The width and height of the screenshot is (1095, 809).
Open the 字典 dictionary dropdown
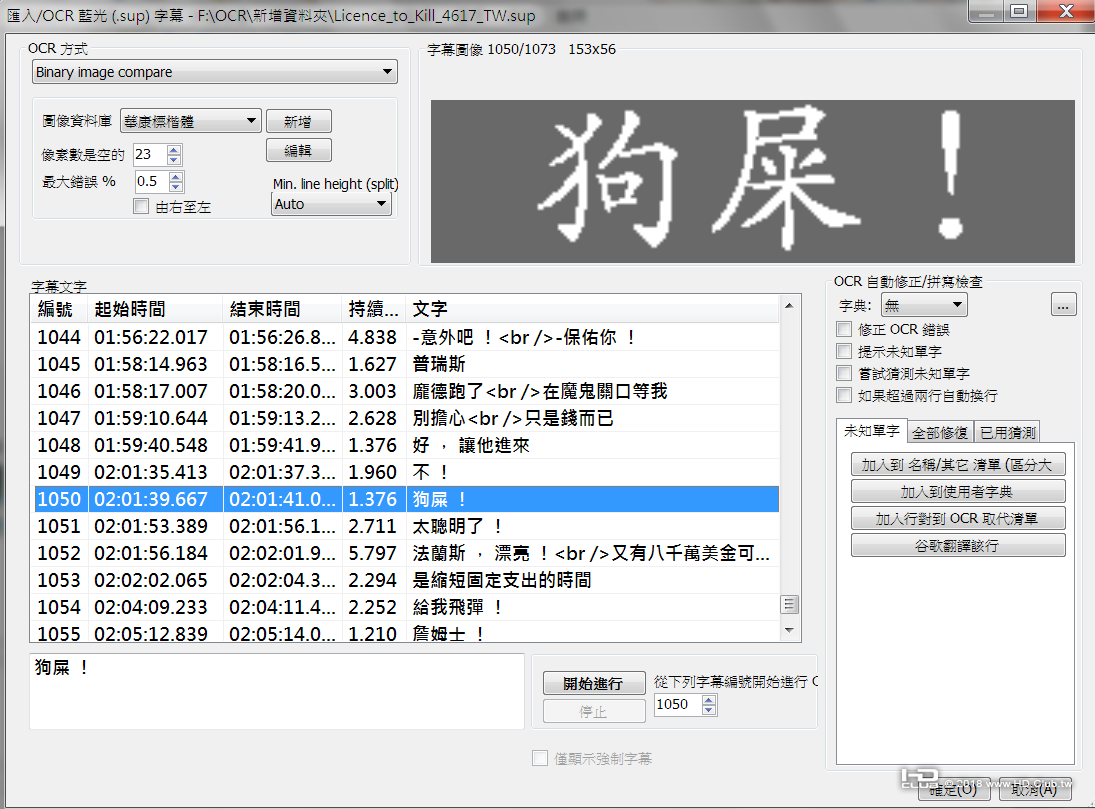click(924, 305)
